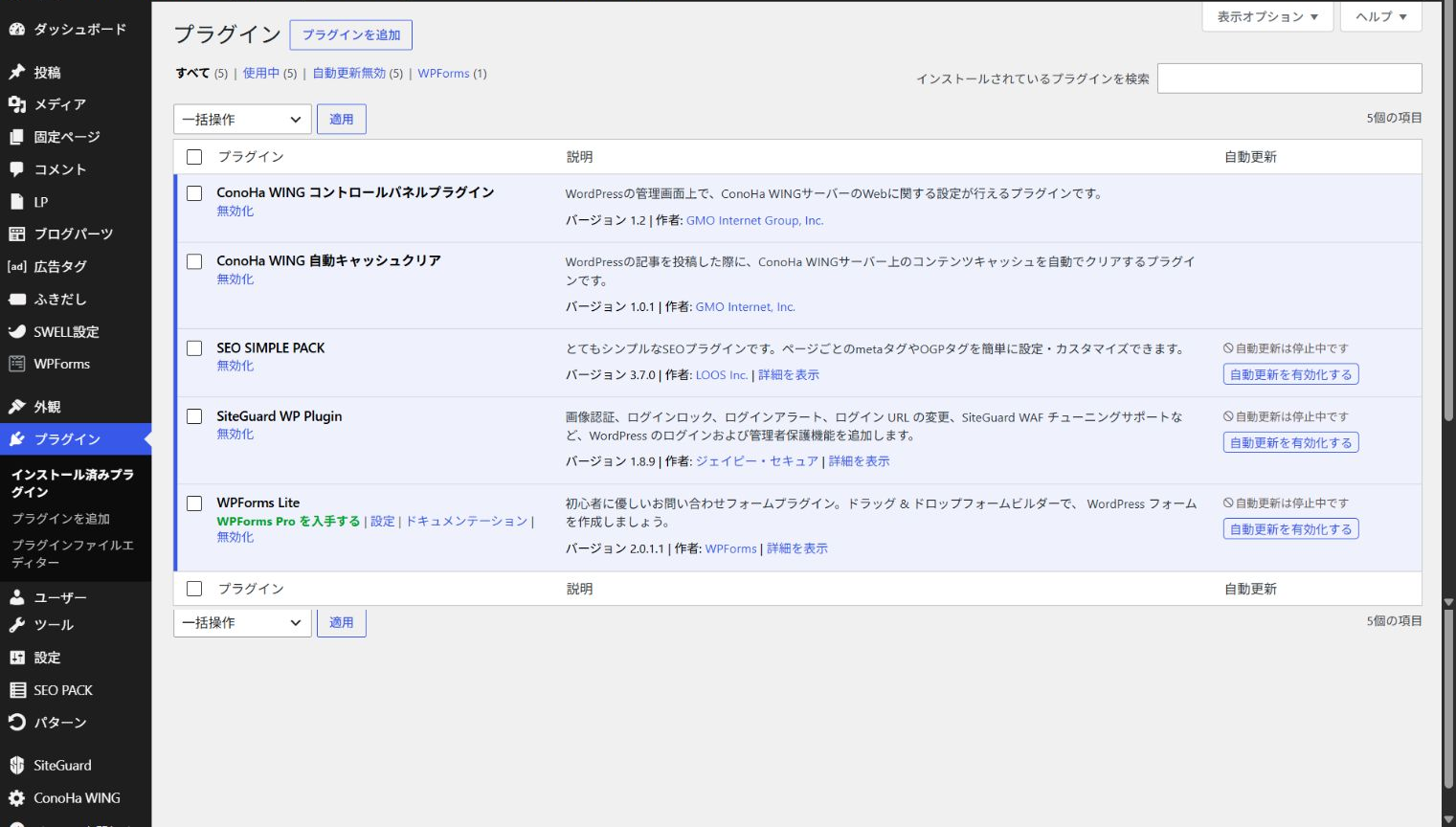The height and width of the screenshot is (827, 1456).
Task: Filter plugins by 使用中 (5)
Action: click(269, 73)
